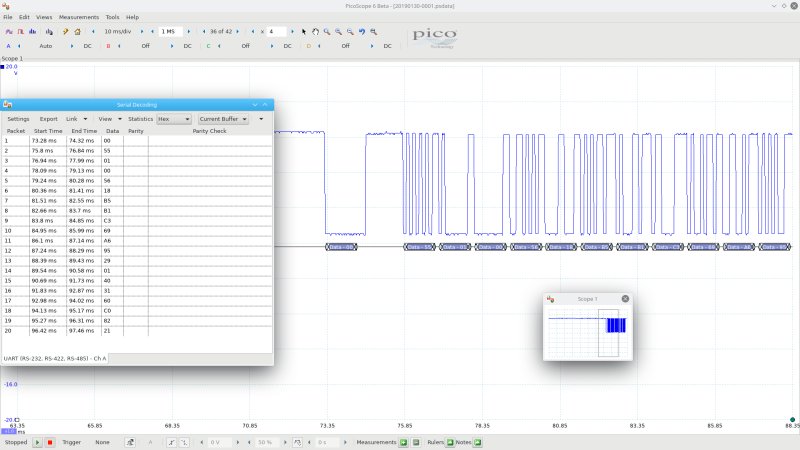Click the undo zoom icon
The image size is (800, 450).
362,31
